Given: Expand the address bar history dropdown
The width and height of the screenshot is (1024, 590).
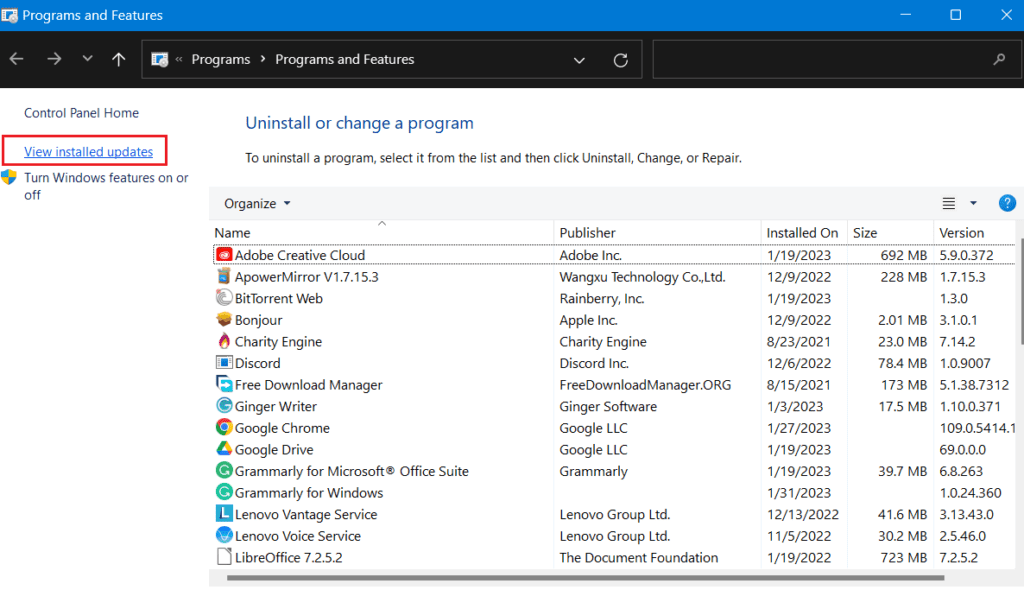Looking at the screenshot, I should [579, 60].
